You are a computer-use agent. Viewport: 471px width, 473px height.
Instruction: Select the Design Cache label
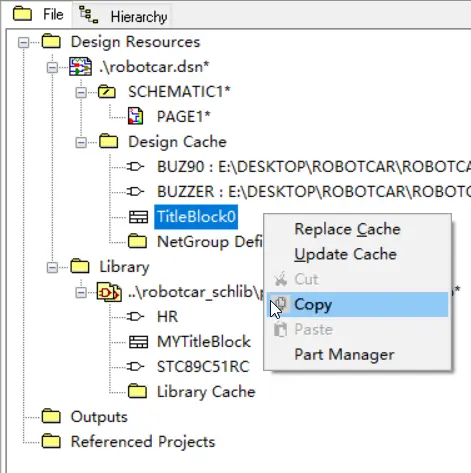point(177,142)
